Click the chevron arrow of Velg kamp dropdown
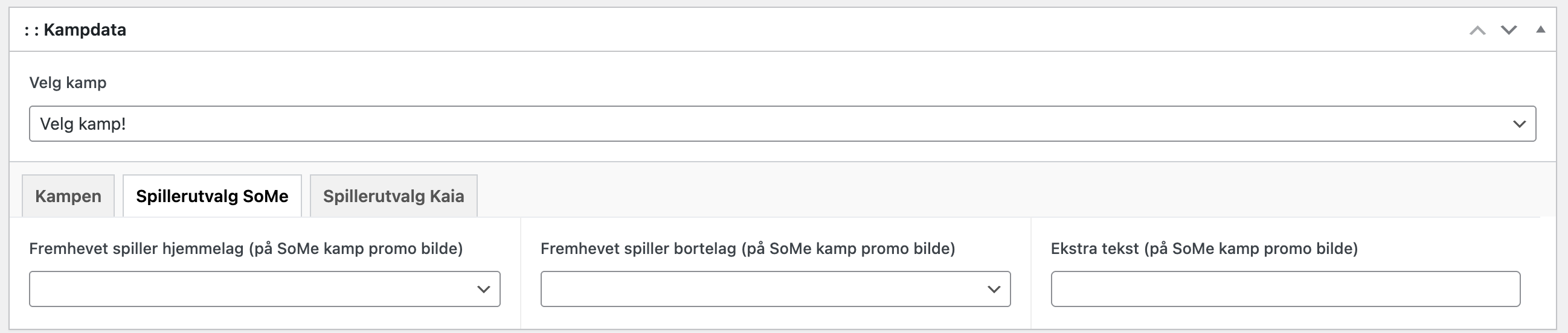 coord(1519,124)
